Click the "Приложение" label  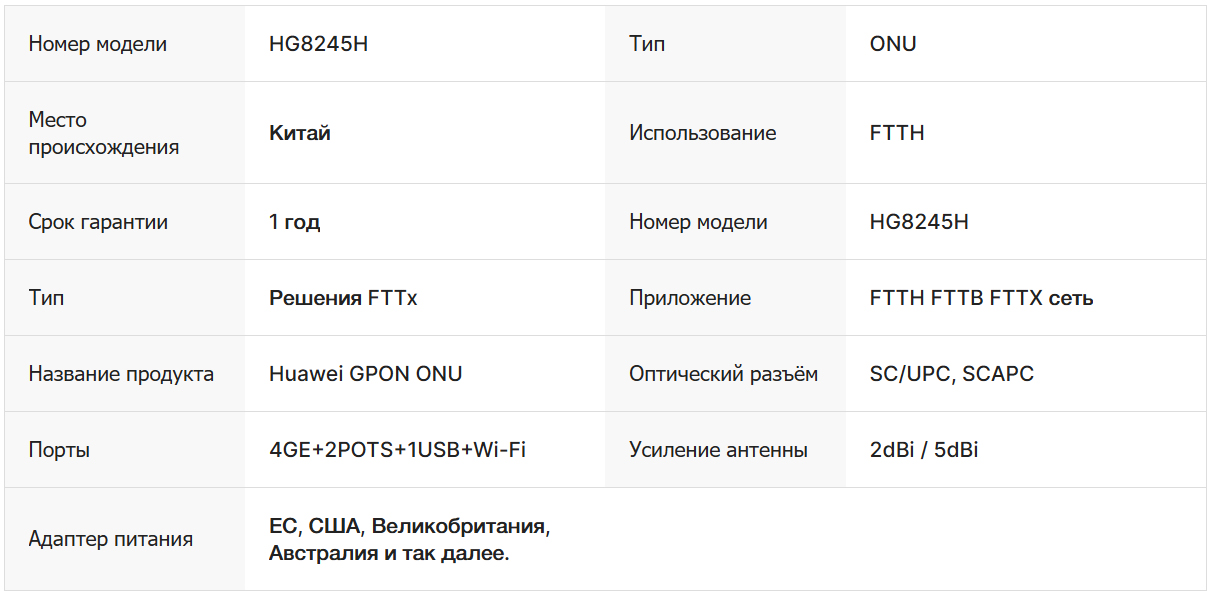tap(690, 298)
